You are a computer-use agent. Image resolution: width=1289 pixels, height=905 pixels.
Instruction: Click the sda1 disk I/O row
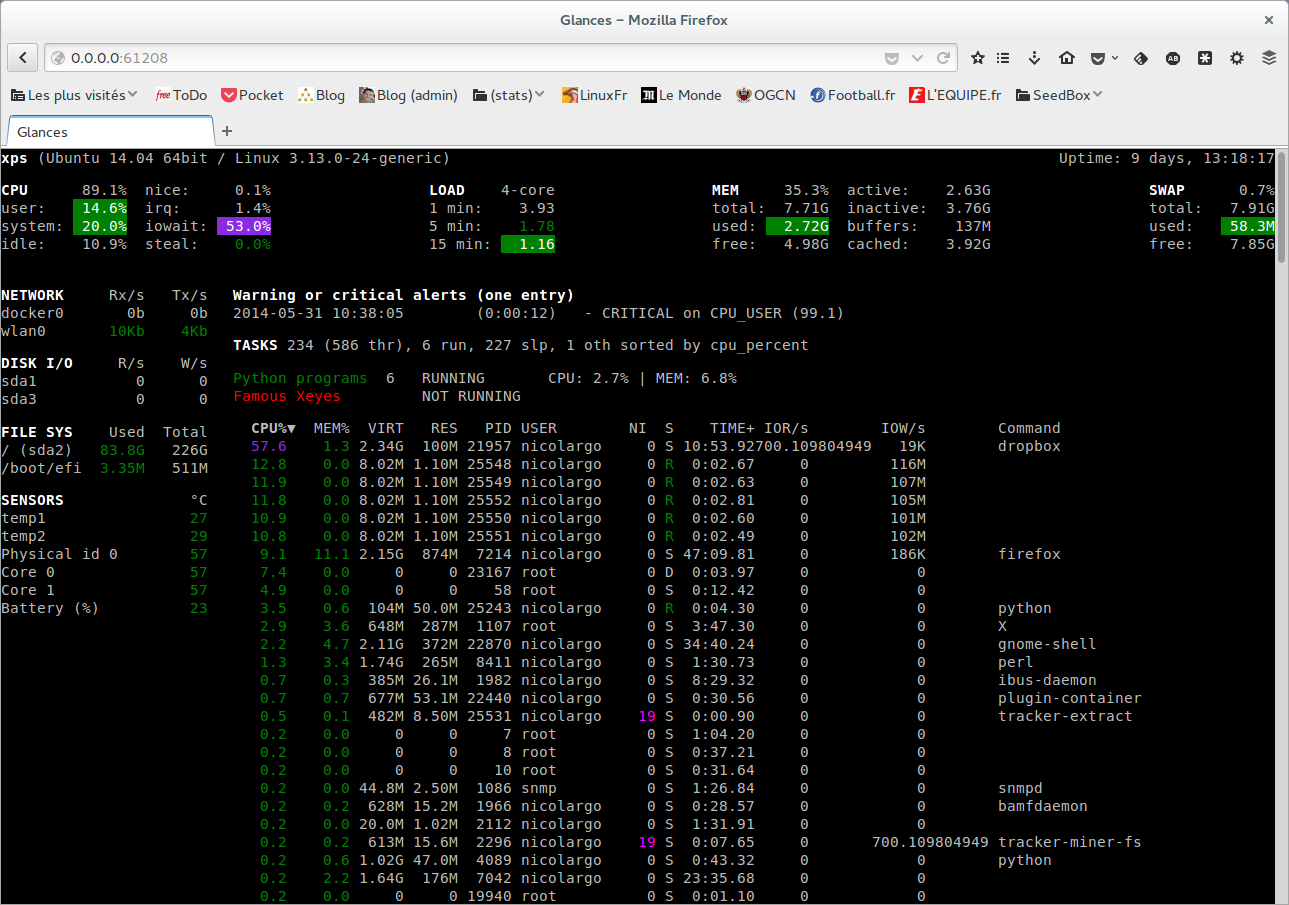pos(104,381)
